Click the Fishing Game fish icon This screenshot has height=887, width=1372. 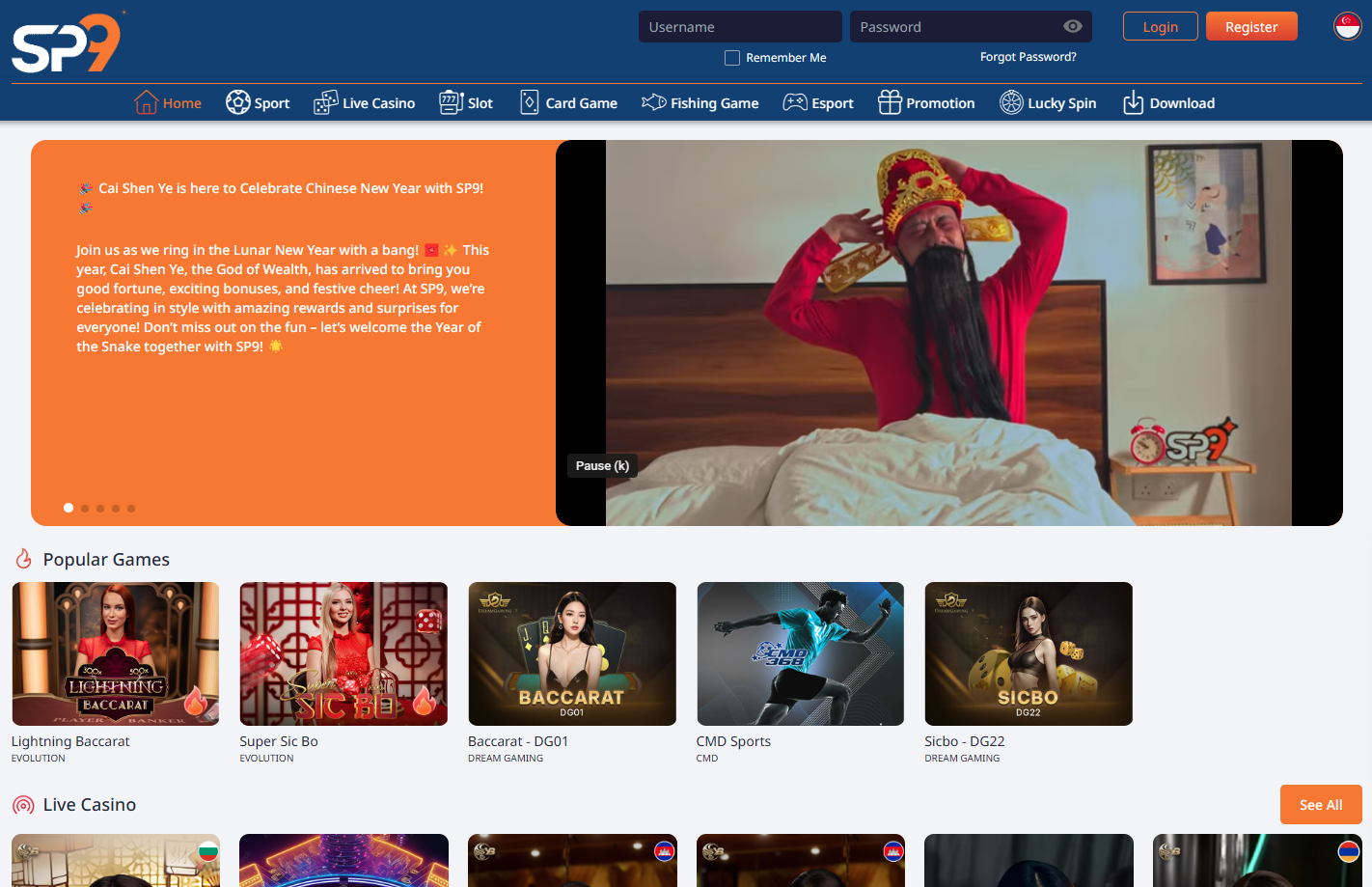(654, 102)
